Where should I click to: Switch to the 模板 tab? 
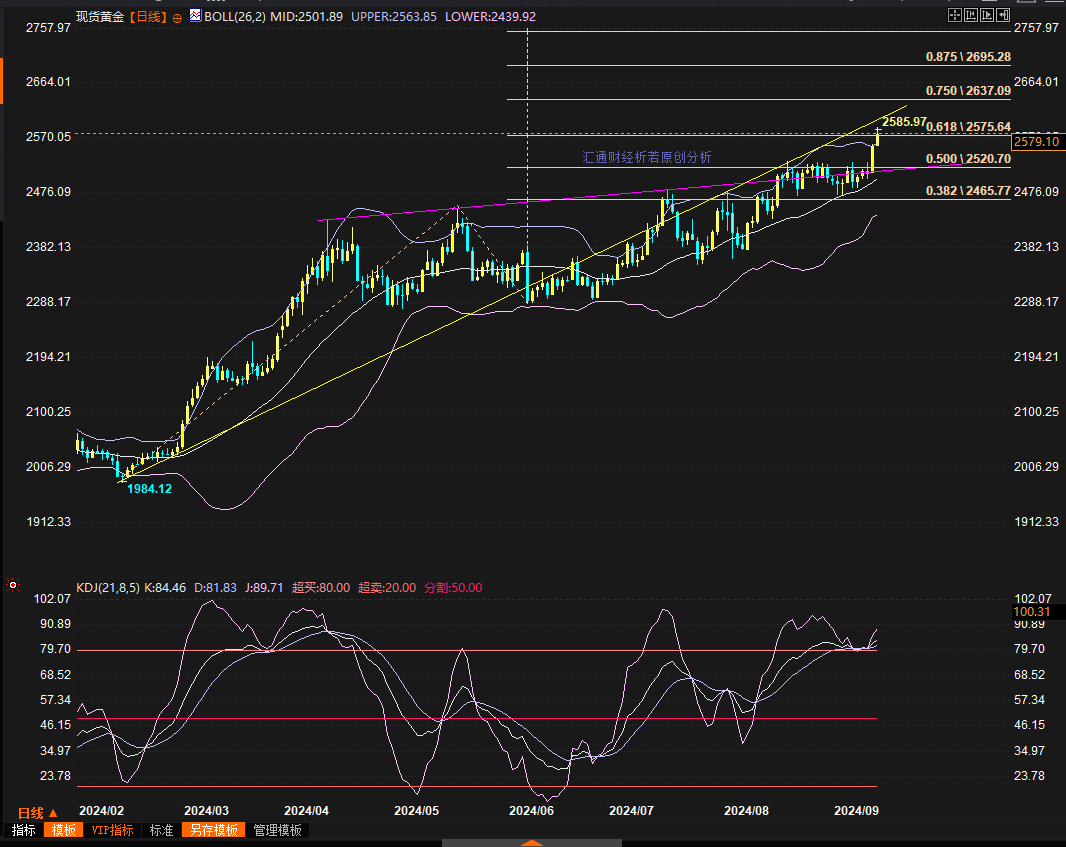(64, 830)
